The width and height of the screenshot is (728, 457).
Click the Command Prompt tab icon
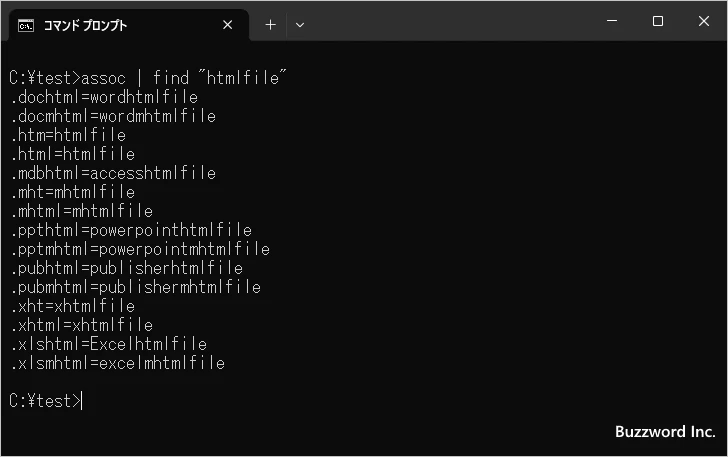26,26
